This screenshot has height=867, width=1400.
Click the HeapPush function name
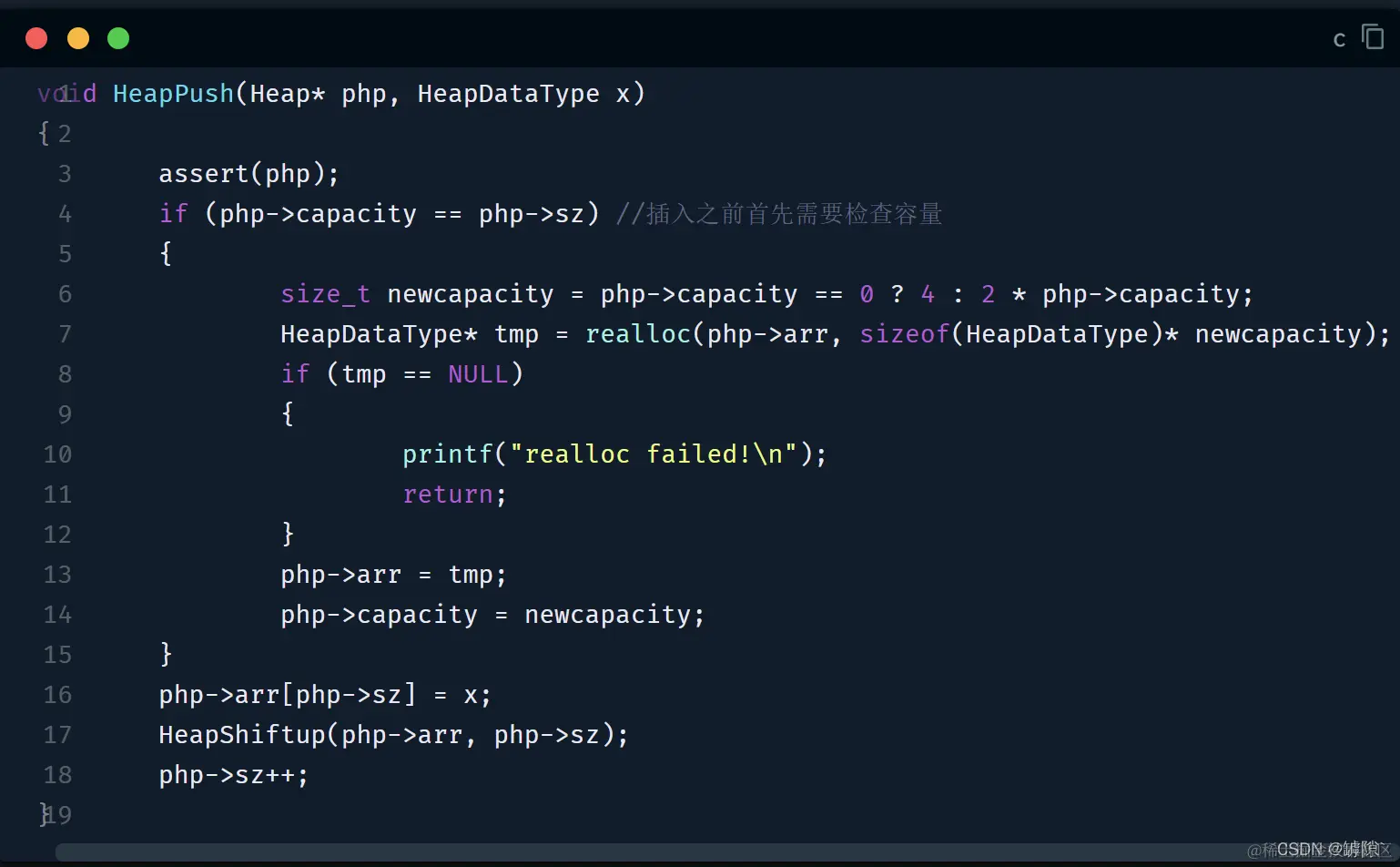coord(173,94)
